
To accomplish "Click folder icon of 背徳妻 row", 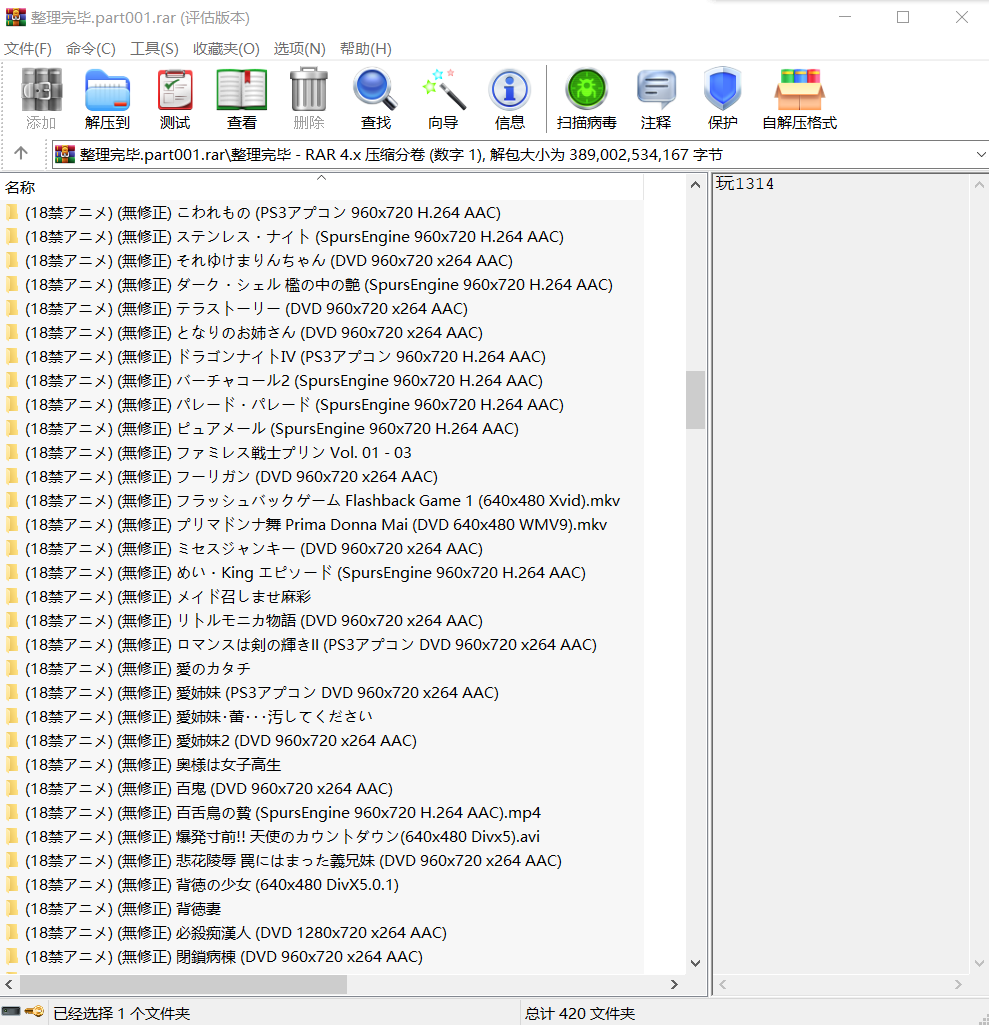I will 12,909.
